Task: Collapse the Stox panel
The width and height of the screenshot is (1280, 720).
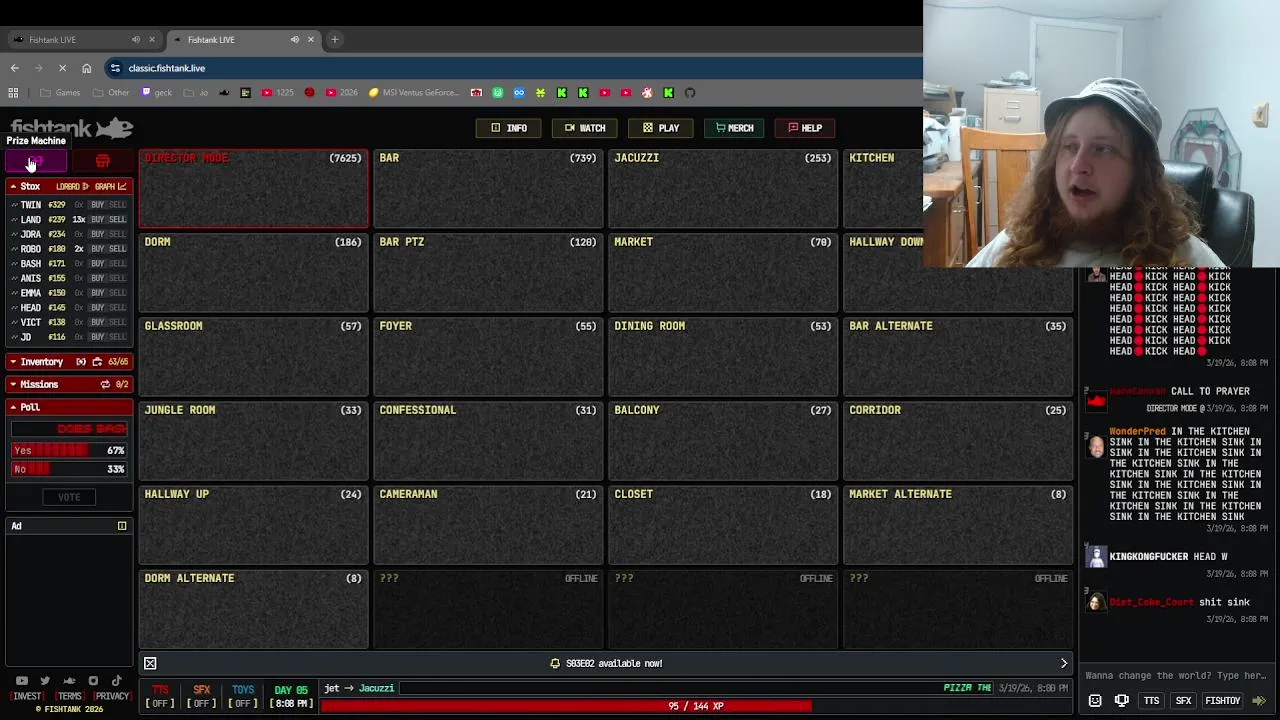Action: click(13, 187)
